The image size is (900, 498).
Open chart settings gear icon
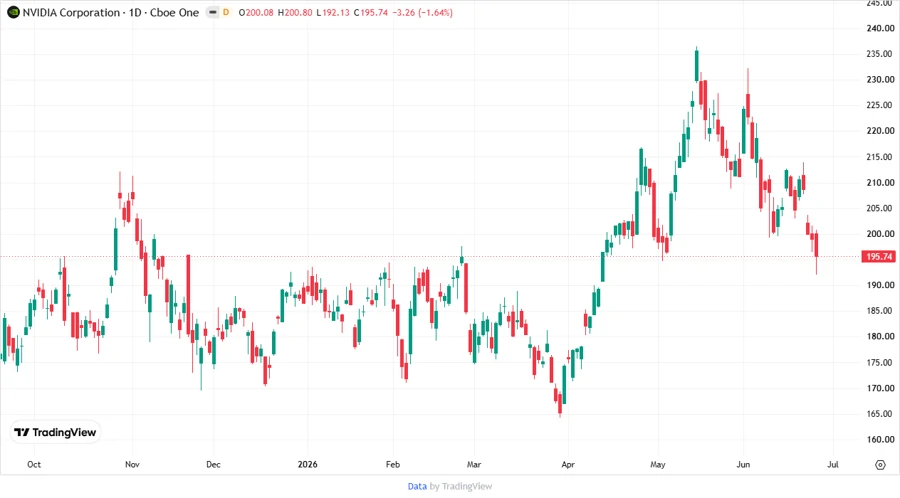[880, 465]
